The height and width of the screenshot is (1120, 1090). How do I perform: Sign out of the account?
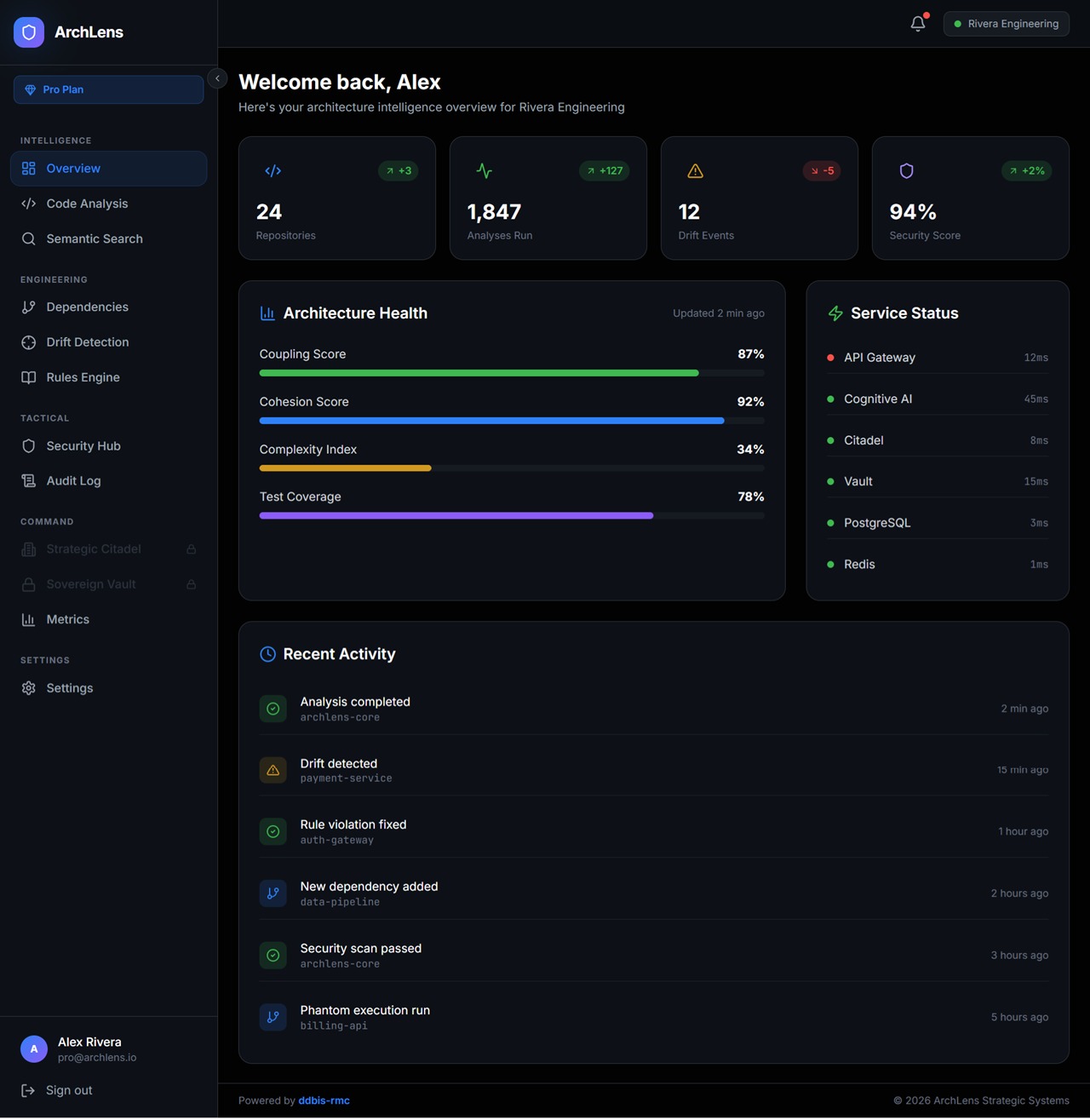pyautogui.click(x=108, y=1090)
